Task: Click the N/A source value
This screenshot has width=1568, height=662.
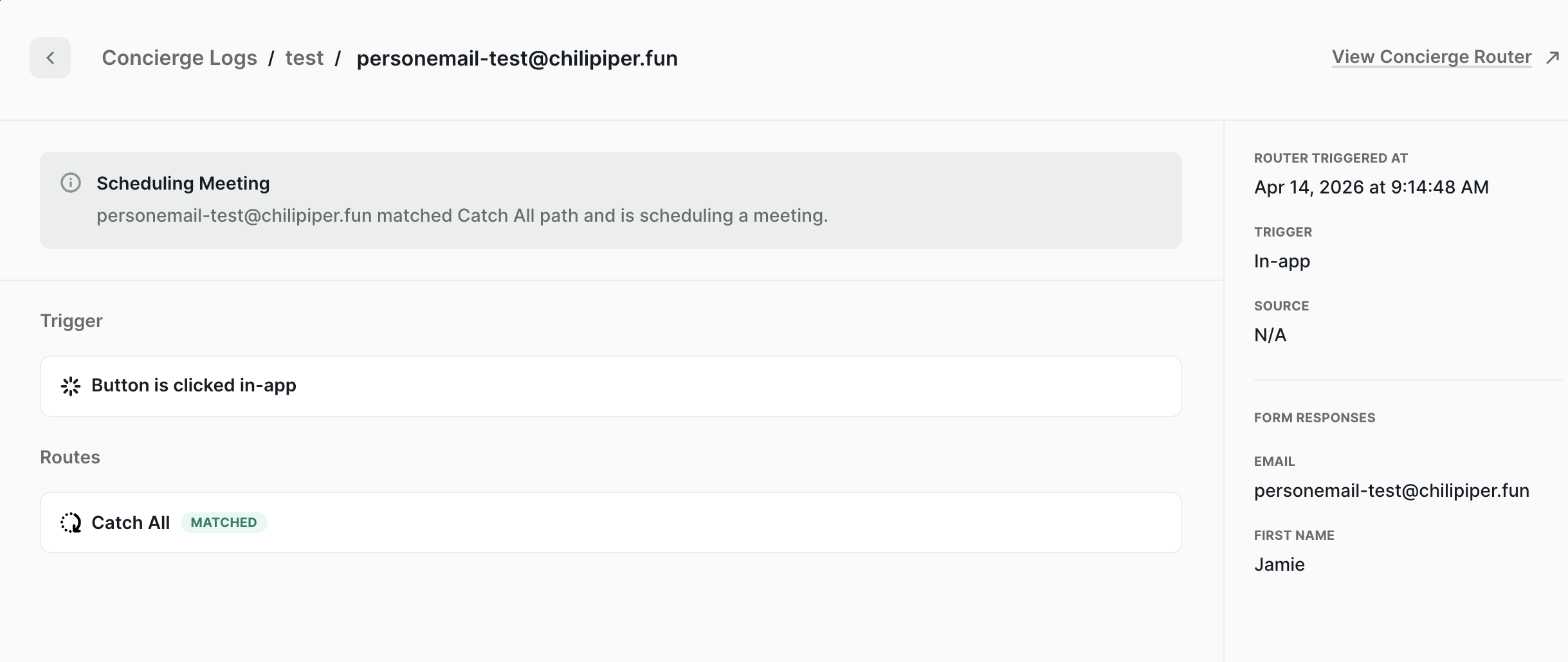Action: [1270, 335]
